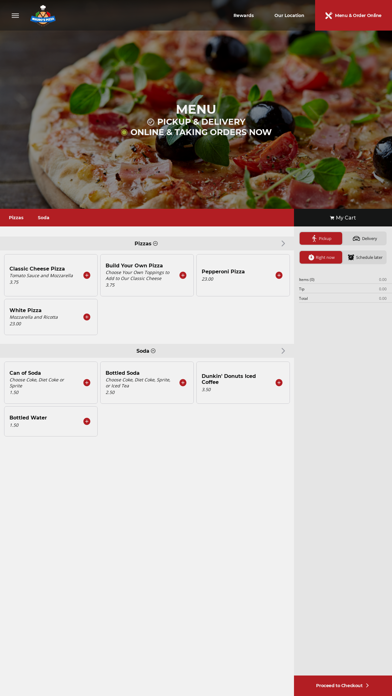Open Rewards page
This screenshot has width=392, height=696.
[x=244, y=16]
